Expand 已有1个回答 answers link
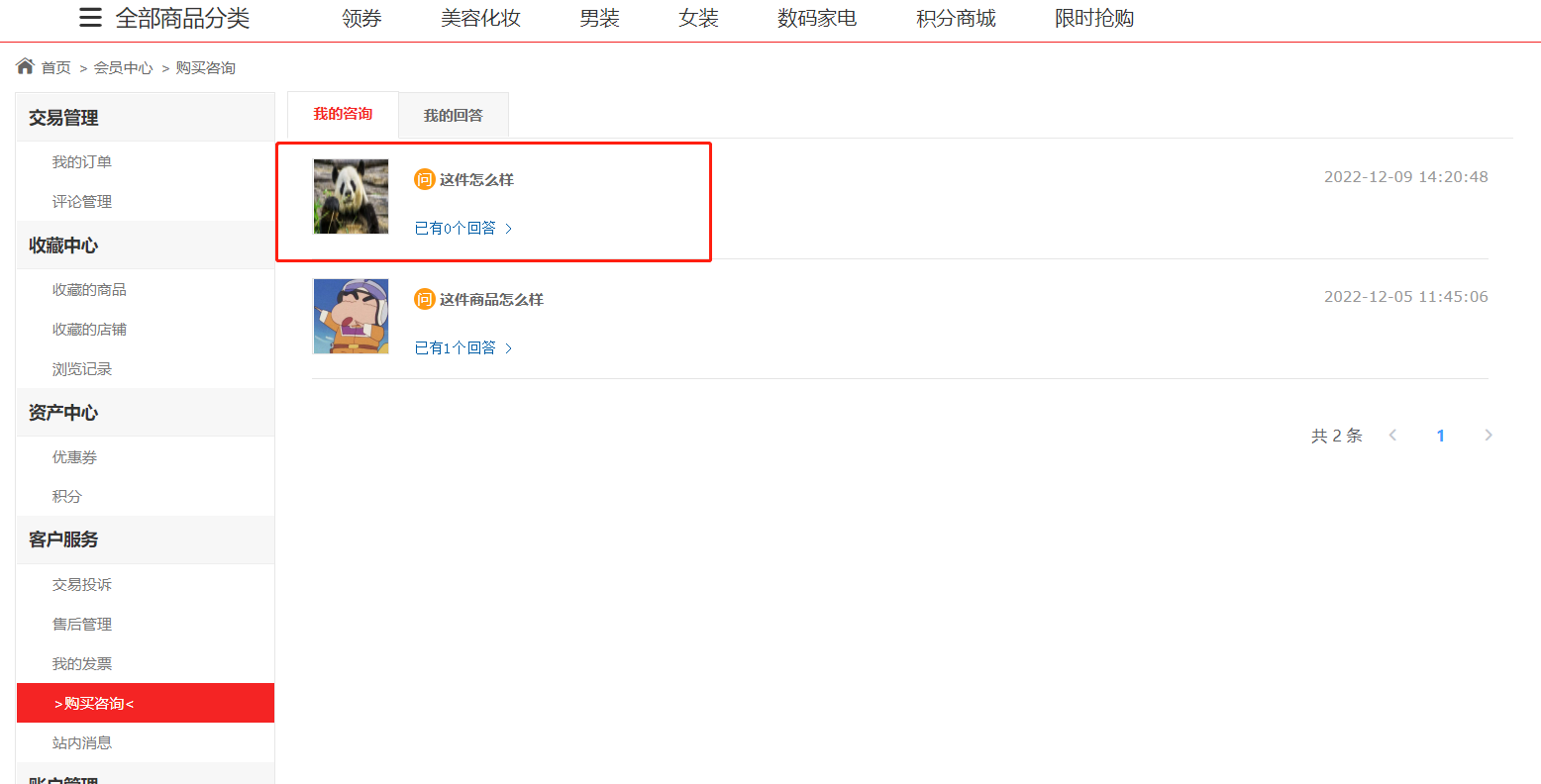Image resolution: width=1541 pixels, height=784 pixels. pos(463,348)
